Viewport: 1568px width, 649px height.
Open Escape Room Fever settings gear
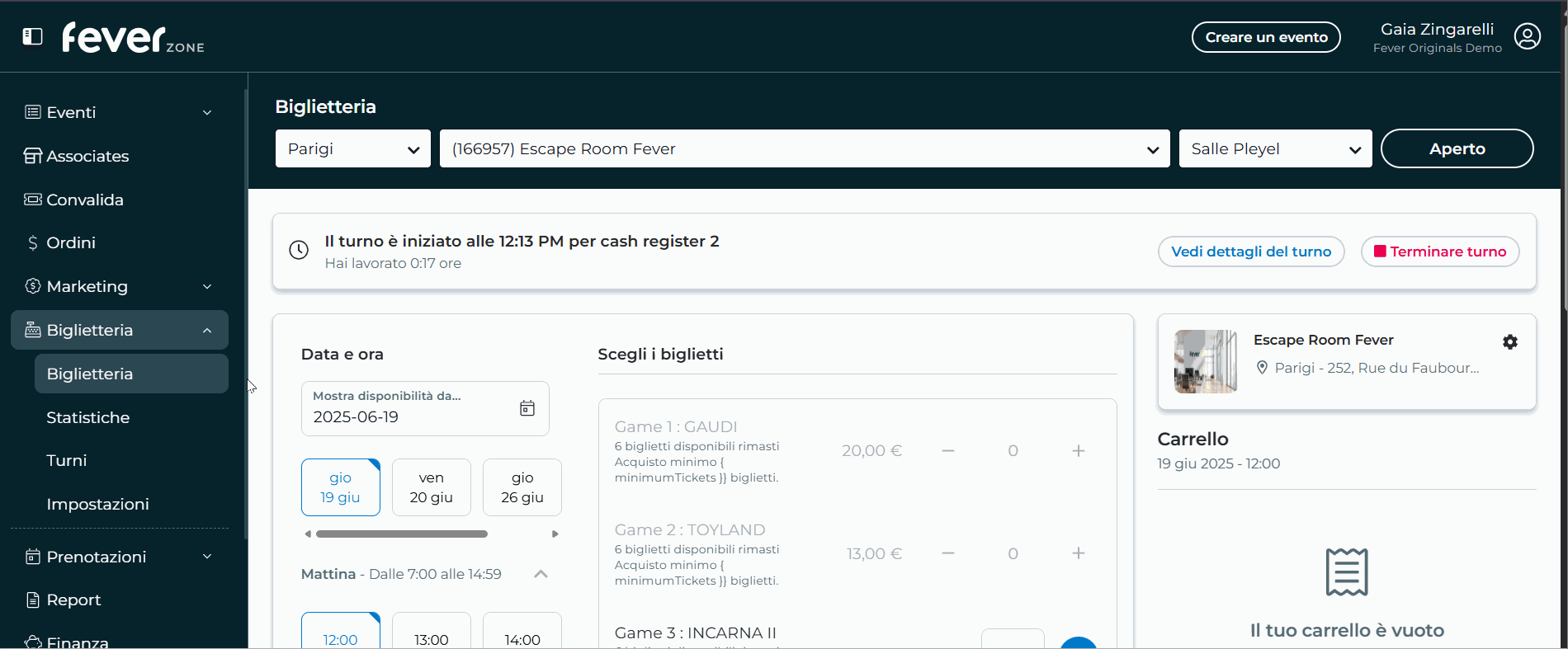(x=1510, y=341)
